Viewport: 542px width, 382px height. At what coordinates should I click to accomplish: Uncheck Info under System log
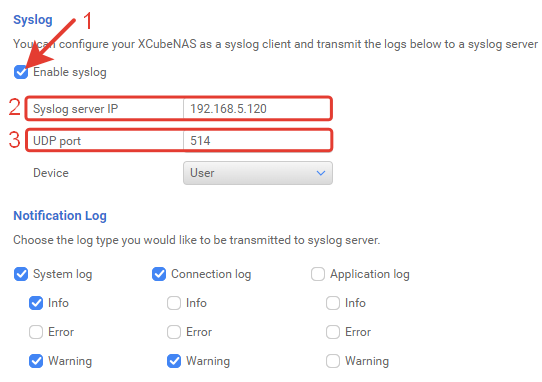[x=36, y=303]
